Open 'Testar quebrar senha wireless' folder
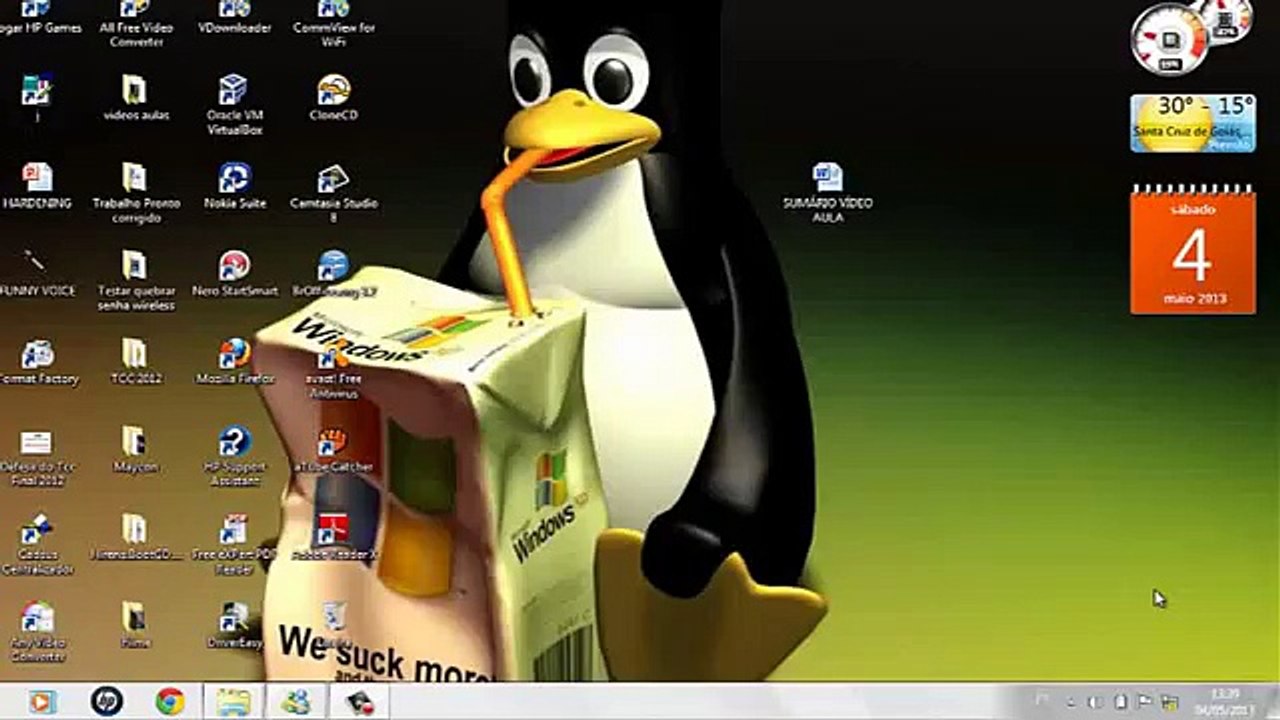The height and width of the screenshot is (720, 1280). (136, 281)
